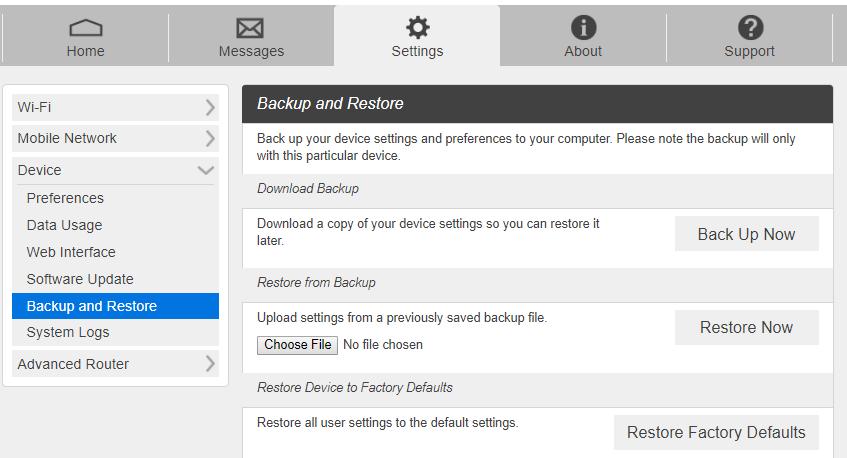The width and height of the screenshot is (847, 458).
Task: Open the About info icon
Action: [583, 27]
